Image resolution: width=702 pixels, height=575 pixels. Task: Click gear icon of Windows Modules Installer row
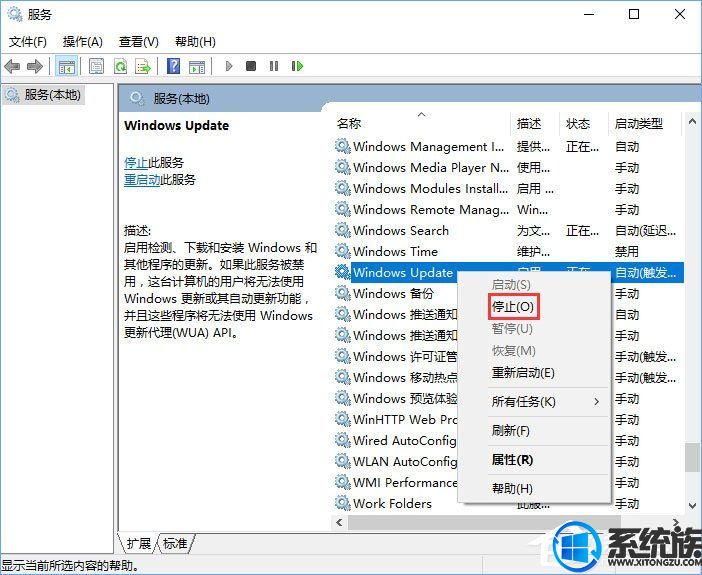click(x=342, y=188)
